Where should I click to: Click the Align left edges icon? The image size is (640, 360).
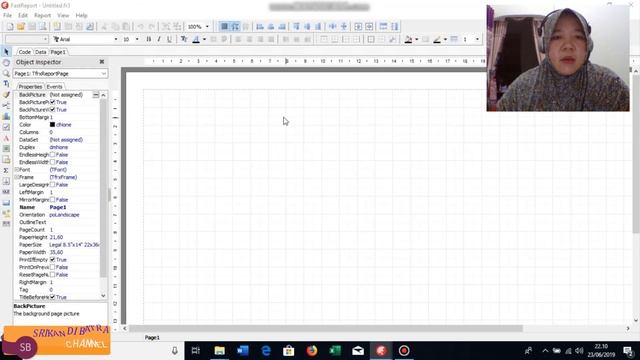(x=260, y=27)
